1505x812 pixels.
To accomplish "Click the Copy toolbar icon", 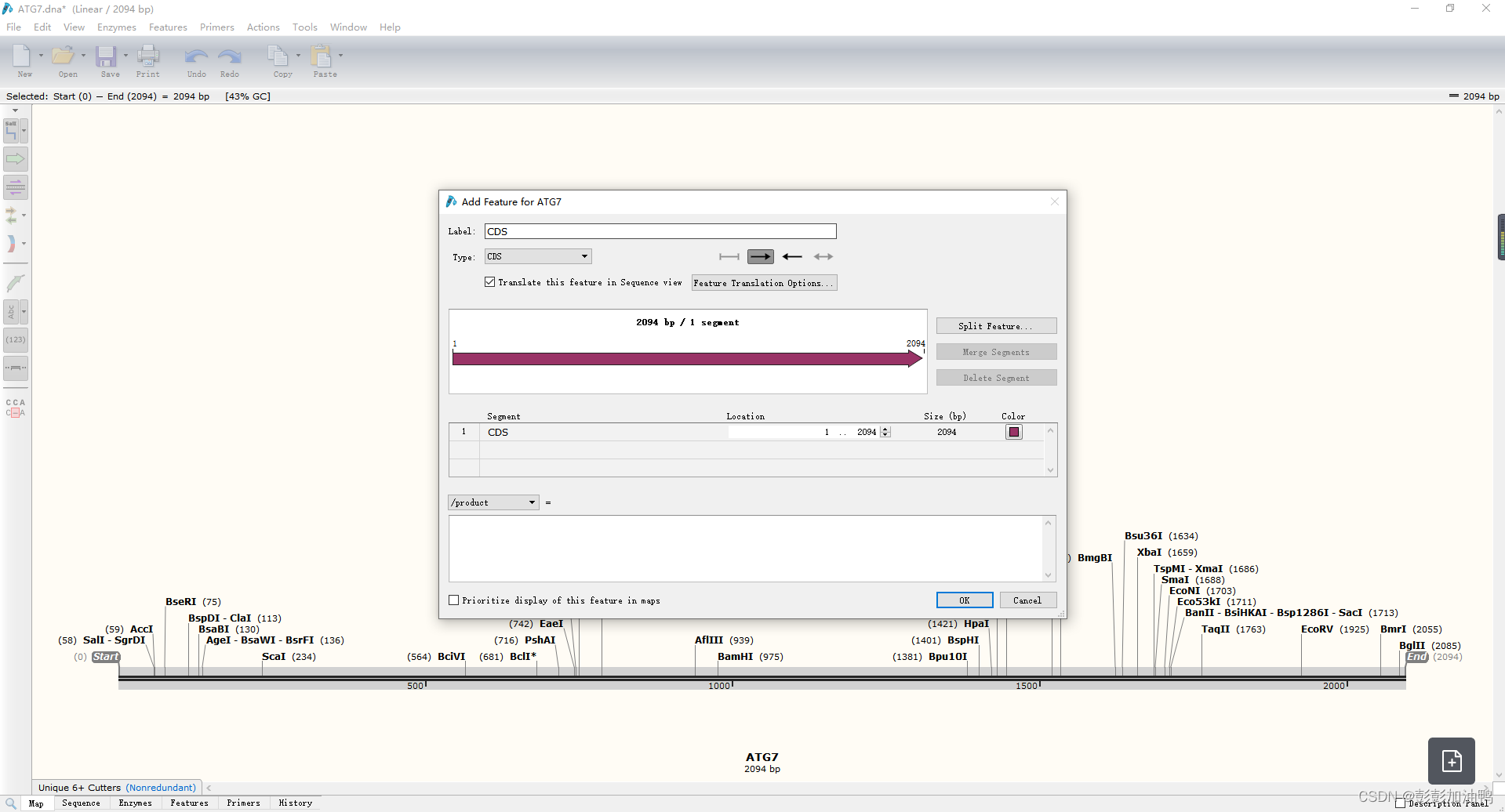I will pos(278,56).
